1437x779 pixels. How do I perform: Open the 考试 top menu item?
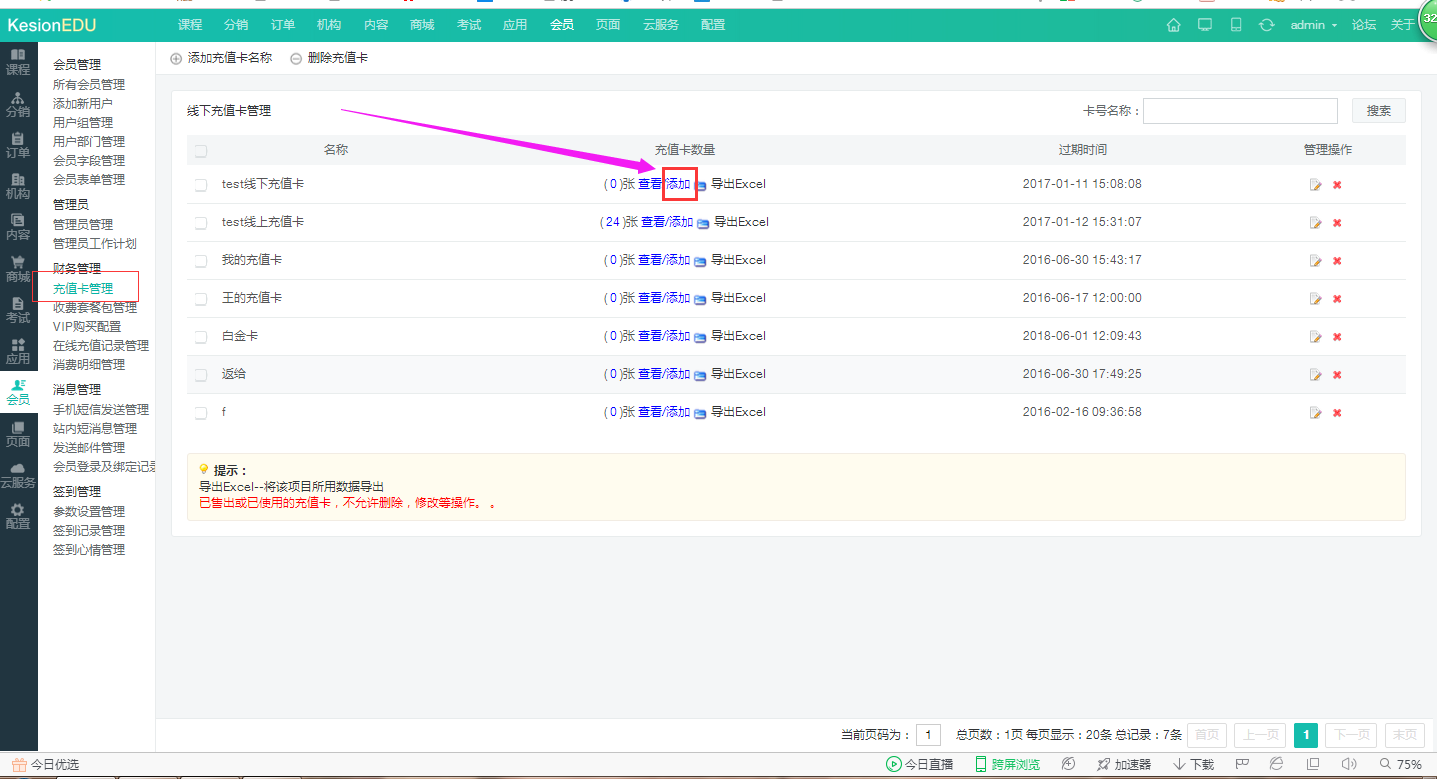(469, 25)
